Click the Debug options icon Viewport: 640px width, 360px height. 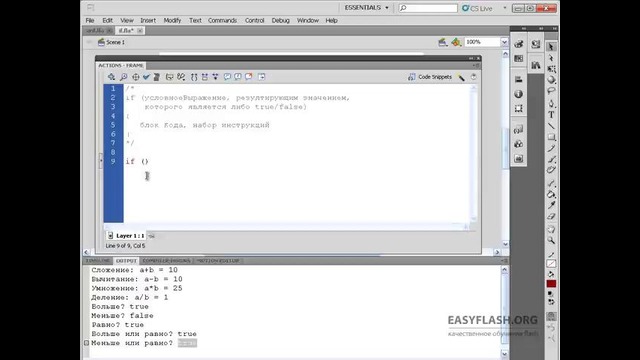click(181, 77)
